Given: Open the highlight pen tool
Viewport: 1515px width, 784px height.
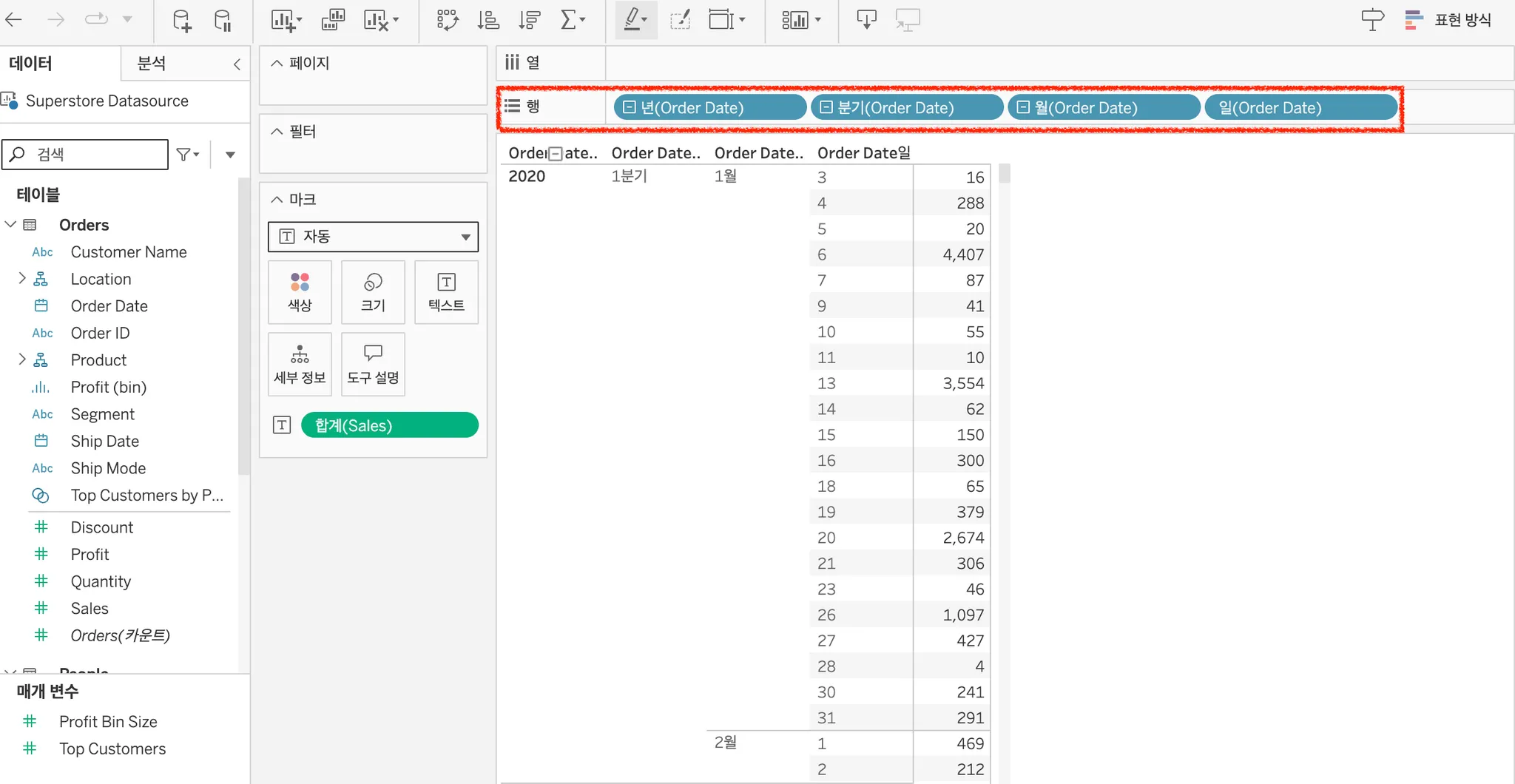Looking at the screenshot, I should [636, 20].
